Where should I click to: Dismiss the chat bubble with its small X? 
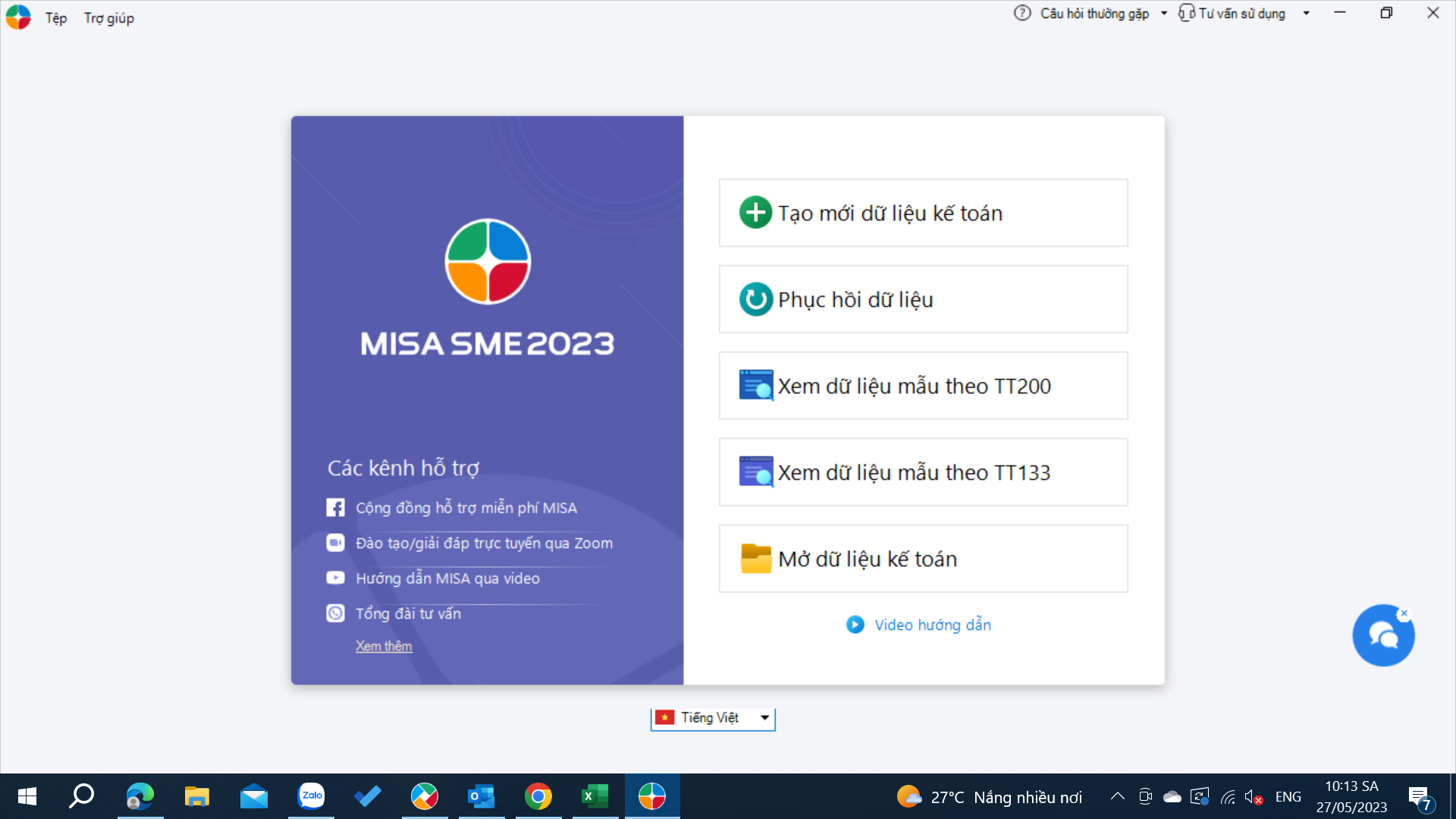(x=1404, y=613)
